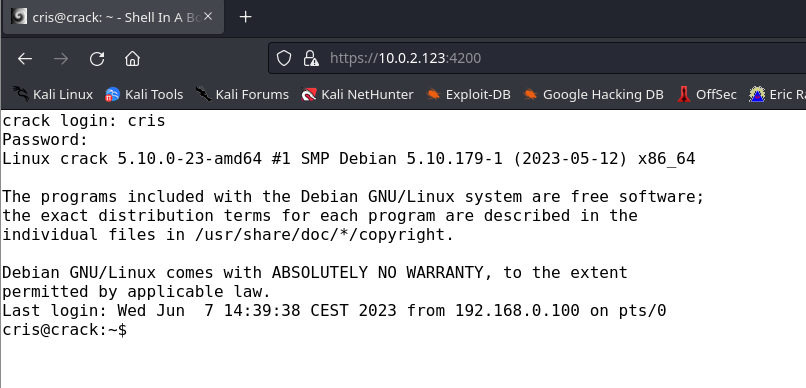Click the Eric bookmark at bar's end
Image resolution: width=806 pixels, height=388 pixels.
tap(777, 95)
